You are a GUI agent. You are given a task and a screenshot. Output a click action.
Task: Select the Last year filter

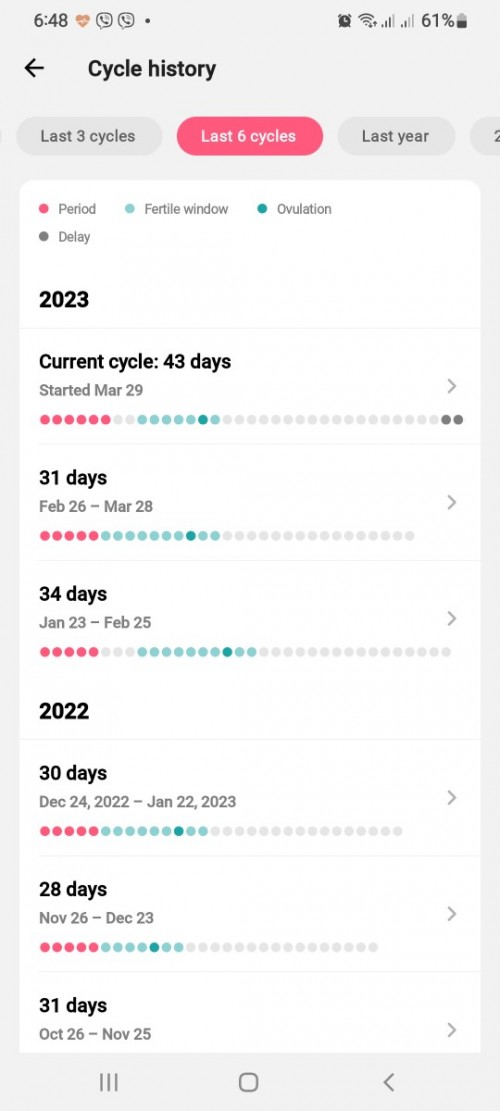396,136
